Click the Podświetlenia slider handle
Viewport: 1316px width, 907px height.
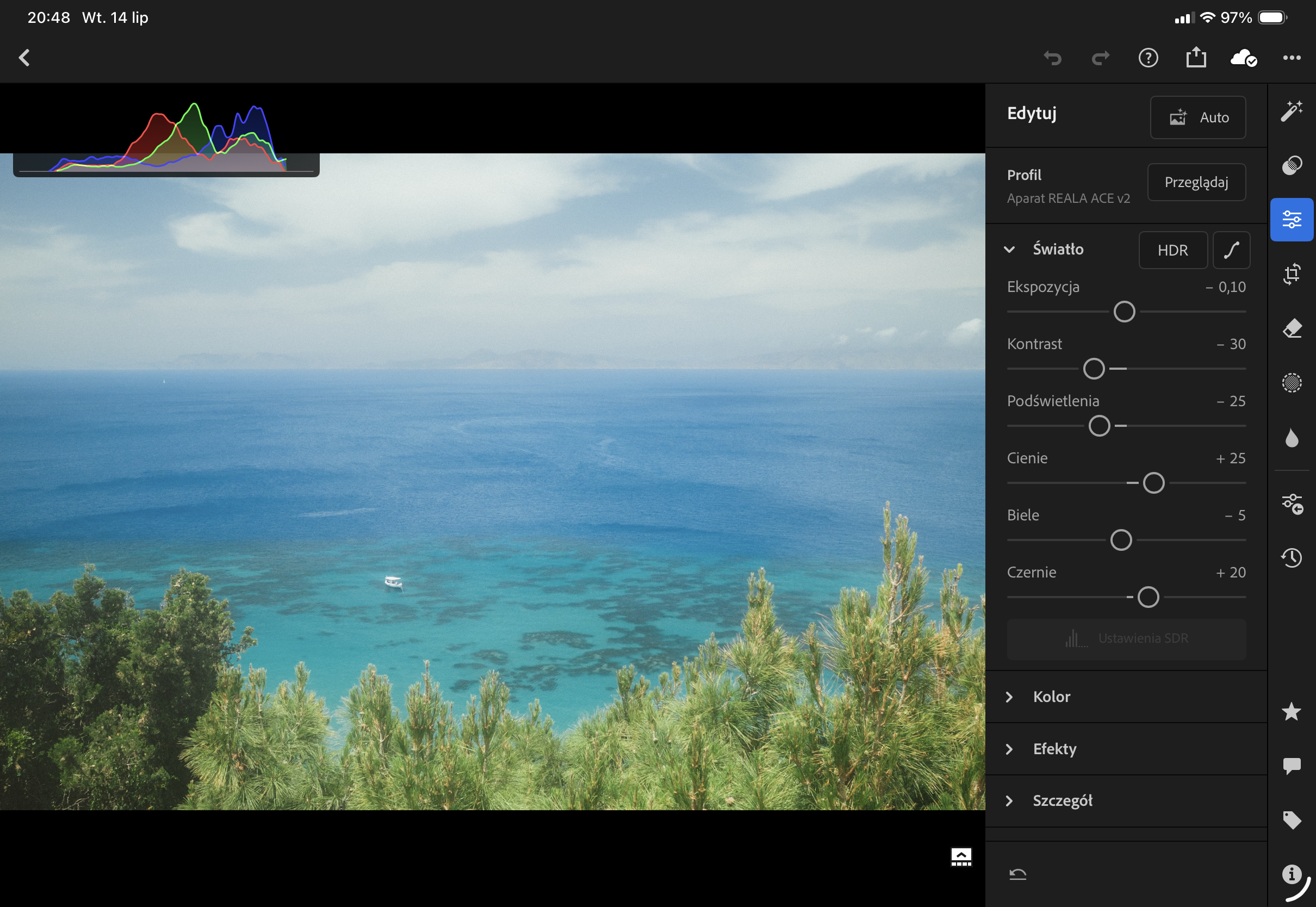1099,426
